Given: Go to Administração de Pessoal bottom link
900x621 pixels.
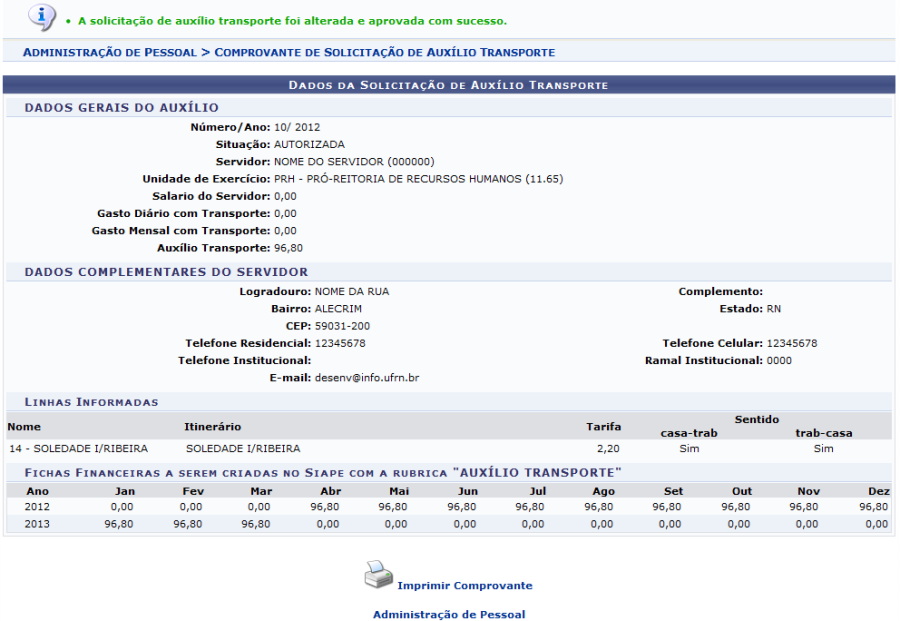Looking at the screenshot, I should [x=448, y=615].
